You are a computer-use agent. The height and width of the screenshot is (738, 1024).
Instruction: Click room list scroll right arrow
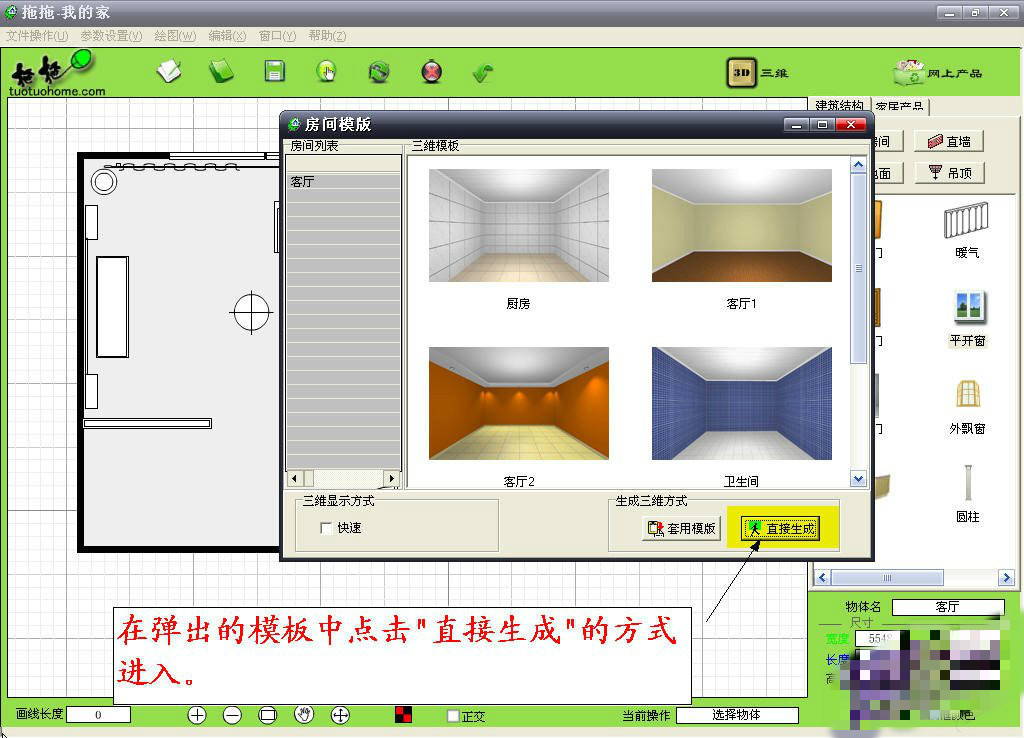coord(392,478)
